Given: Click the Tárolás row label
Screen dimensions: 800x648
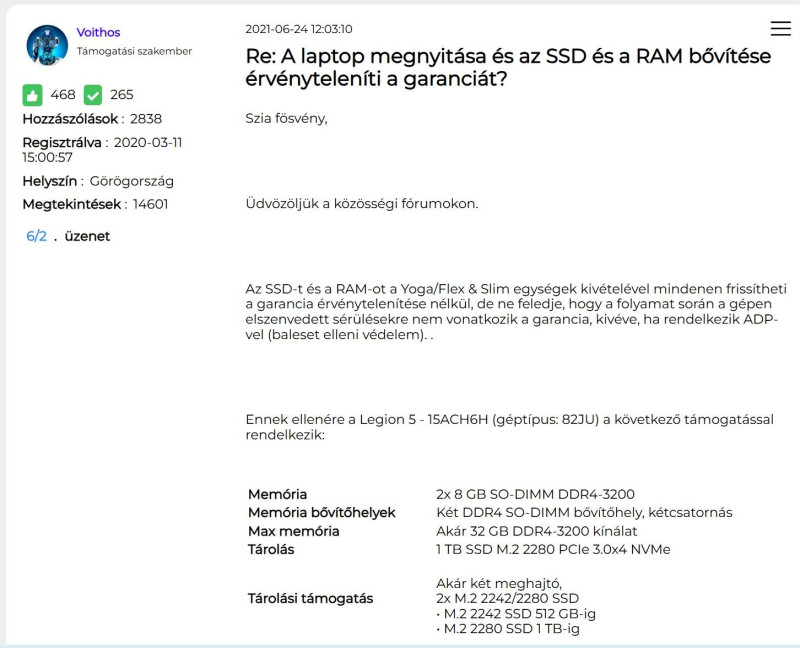Looking at the screenshot, I should pyautogui.click(x=271, y=550).
